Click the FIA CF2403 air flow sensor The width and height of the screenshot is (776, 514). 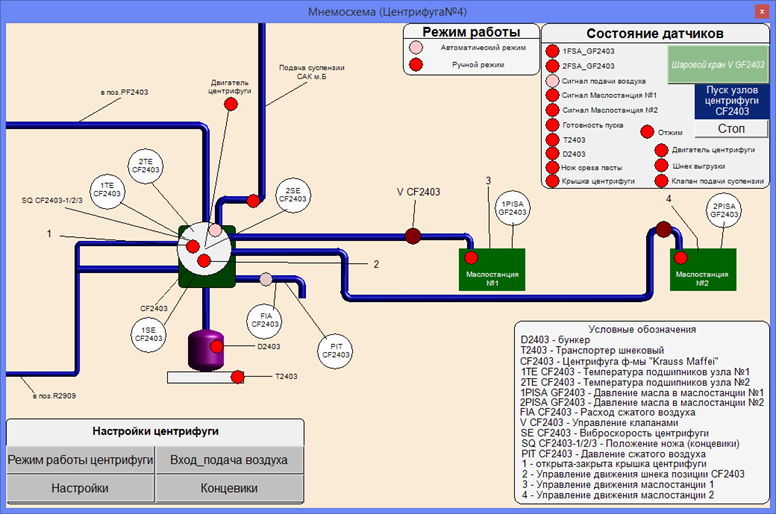click(x=264, y=317)
